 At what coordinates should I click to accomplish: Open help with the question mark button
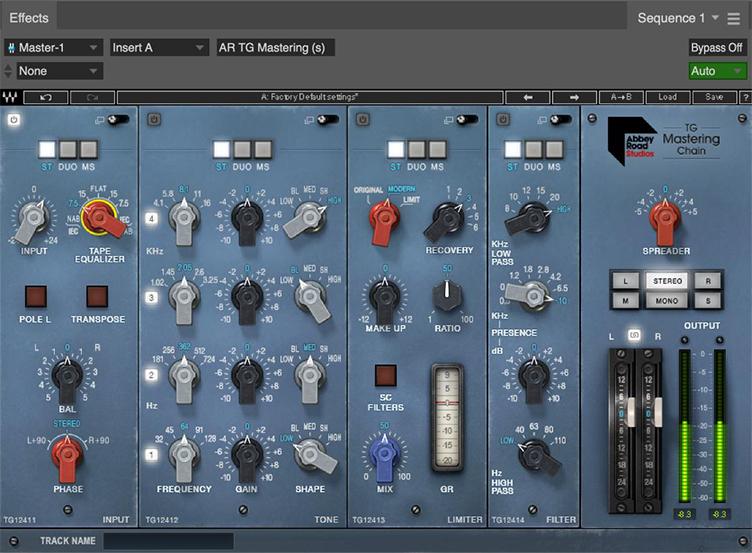point(745,97)
